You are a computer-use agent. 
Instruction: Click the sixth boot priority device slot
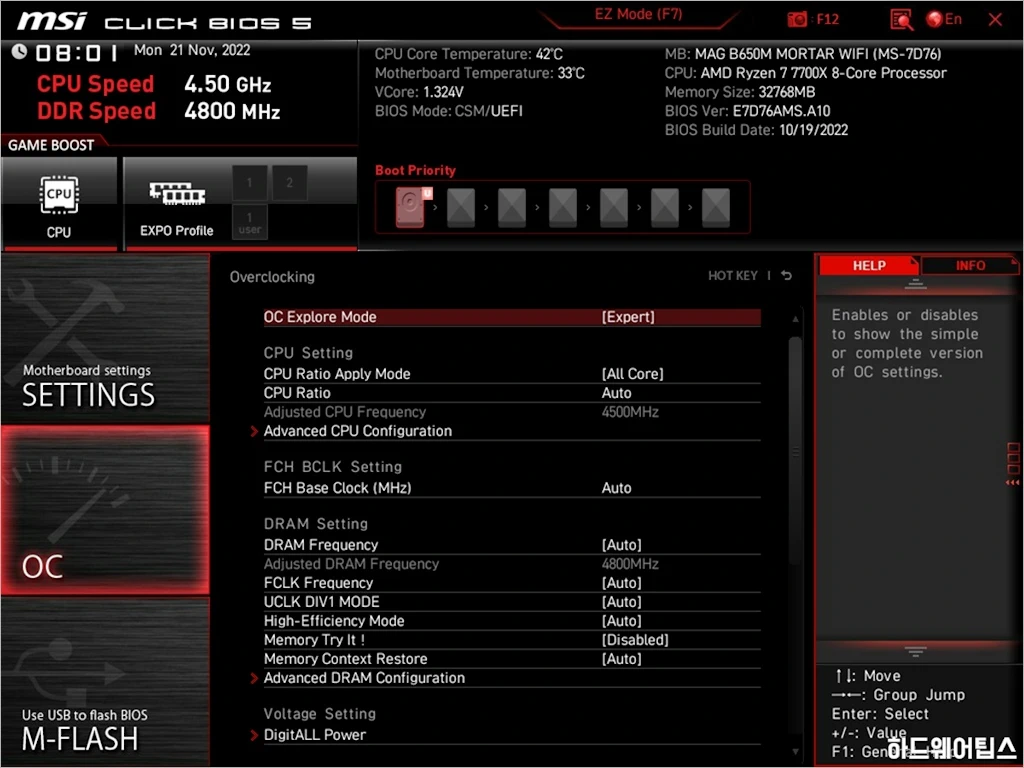pos(665,208)
